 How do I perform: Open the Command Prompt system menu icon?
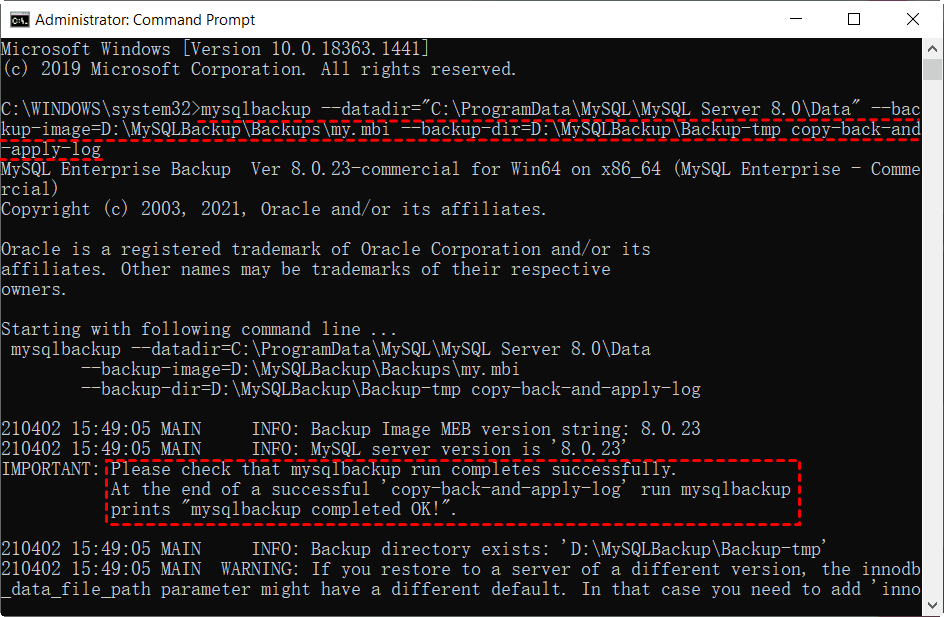pos(18,19)
